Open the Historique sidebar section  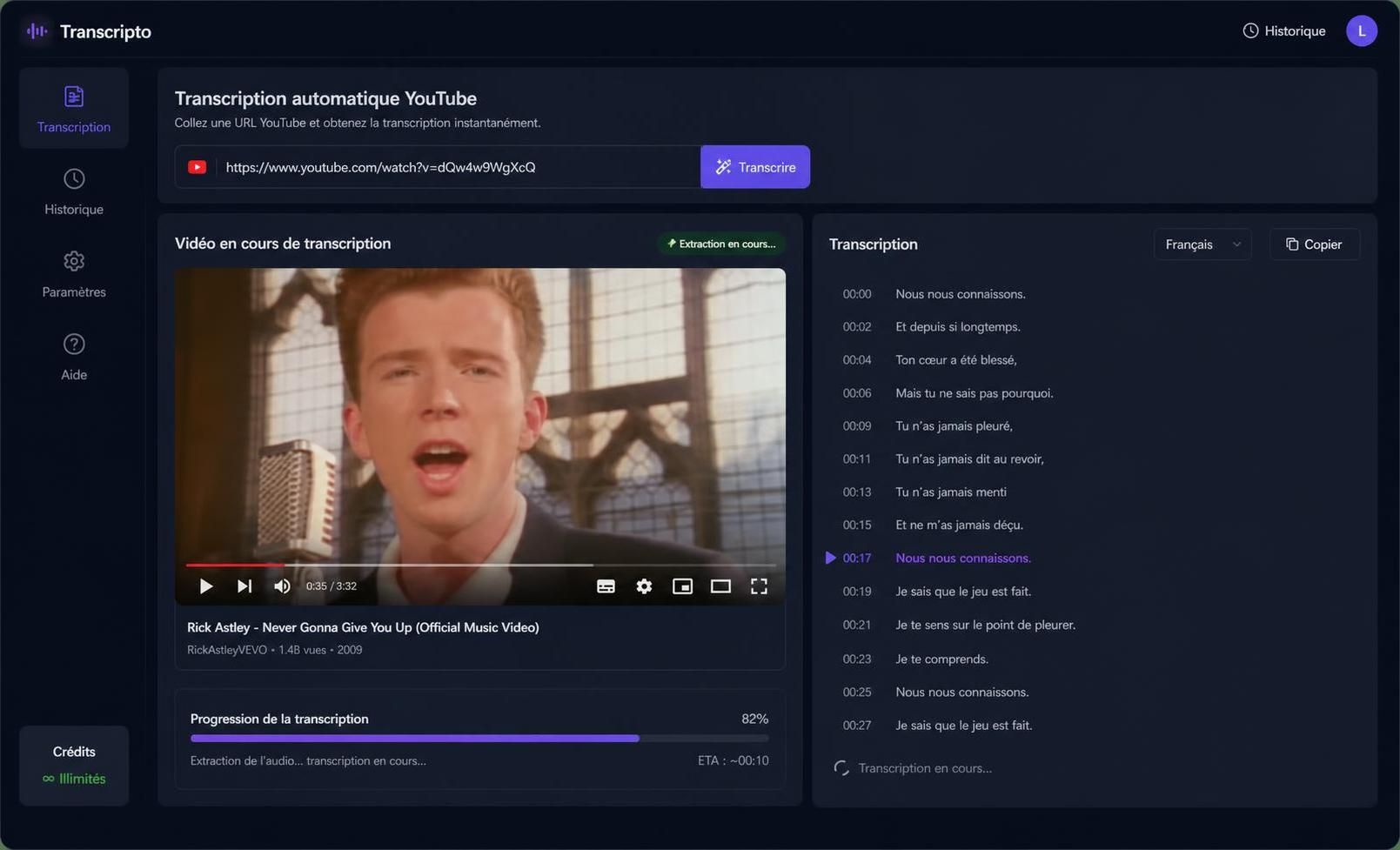tap(74, 191)
